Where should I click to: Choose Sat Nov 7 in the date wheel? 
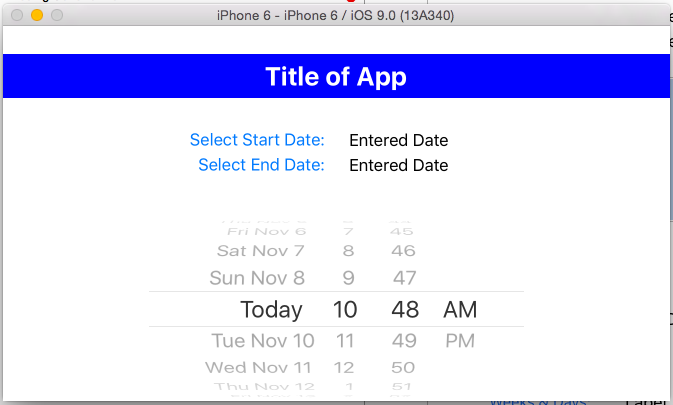[260, 250]
